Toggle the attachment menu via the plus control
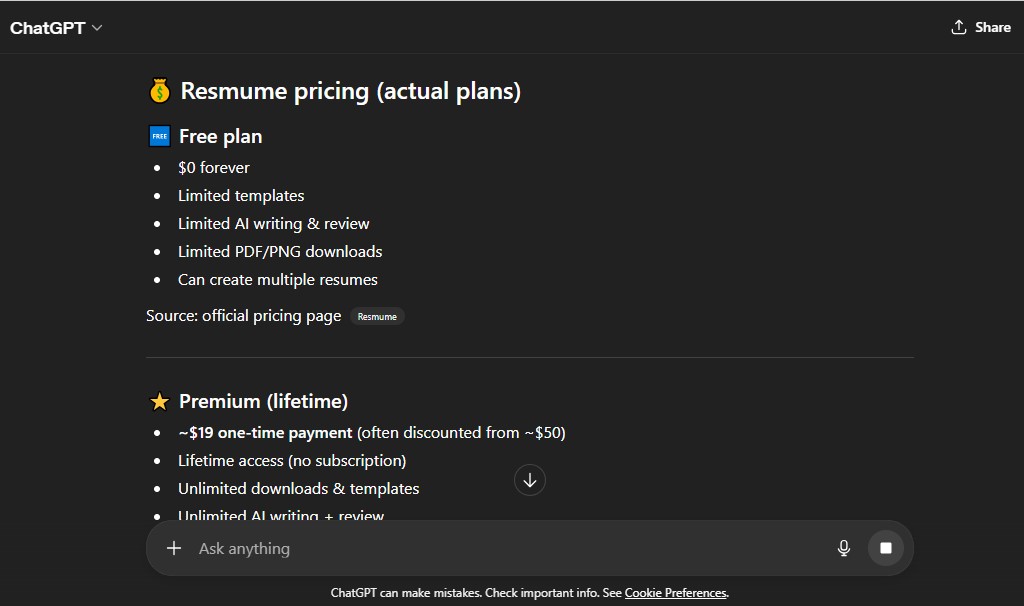This screenshot has width=1024, height=606. pyautogui.click(x=174, y=548)
